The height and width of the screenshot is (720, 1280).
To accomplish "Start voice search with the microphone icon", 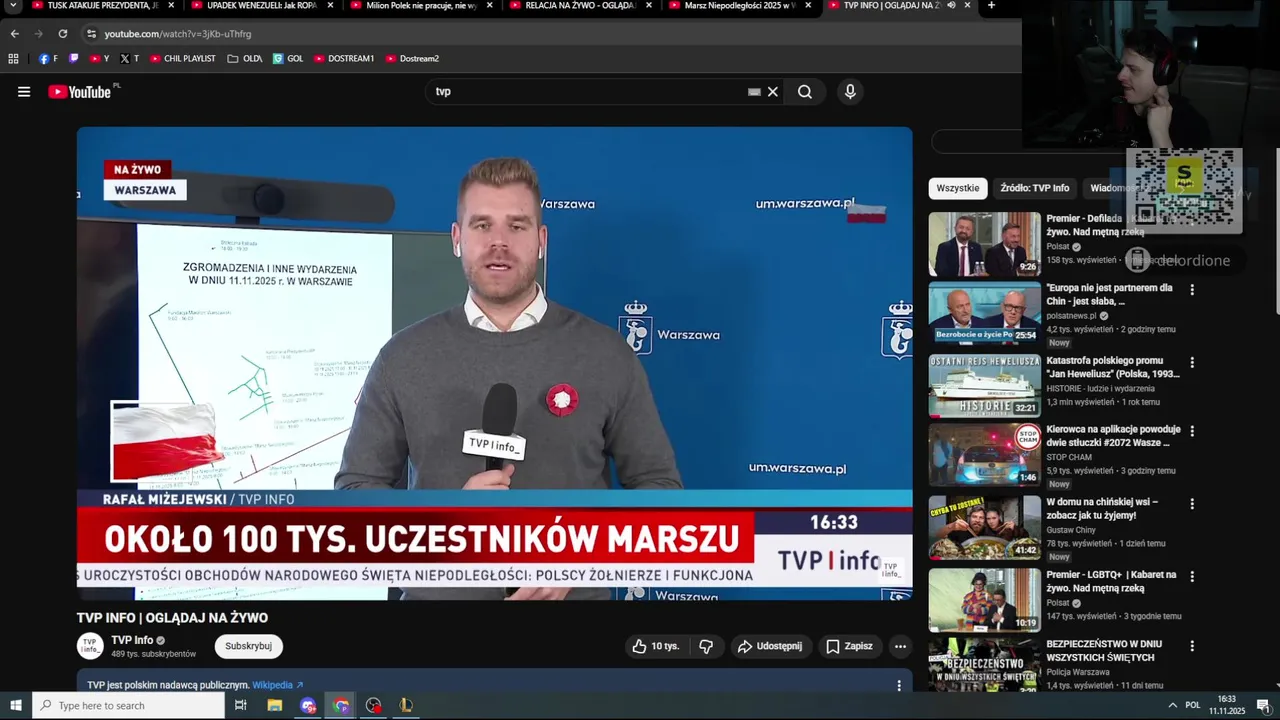I will (x=850, y=92).
